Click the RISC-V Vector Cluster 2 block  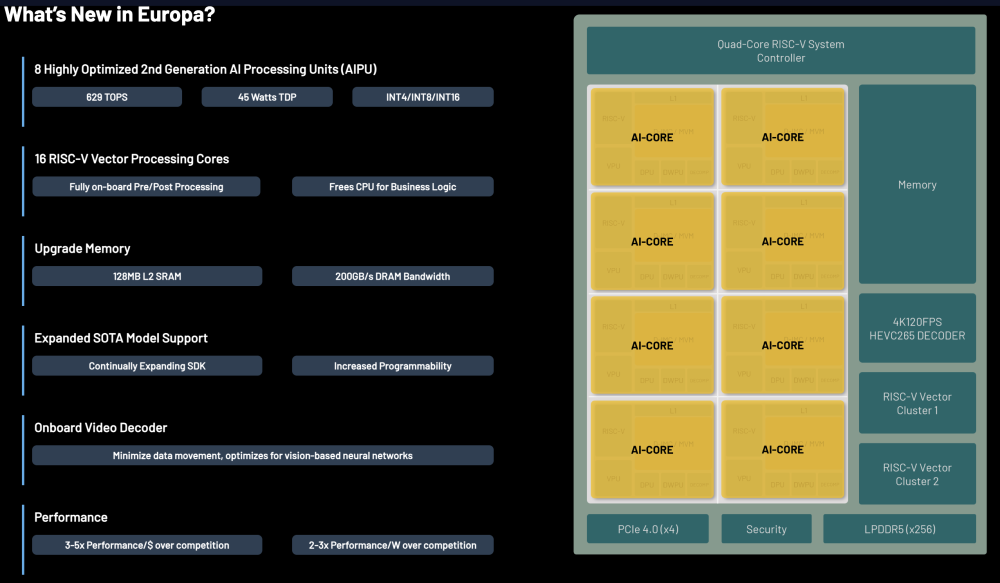click(917, 474)
